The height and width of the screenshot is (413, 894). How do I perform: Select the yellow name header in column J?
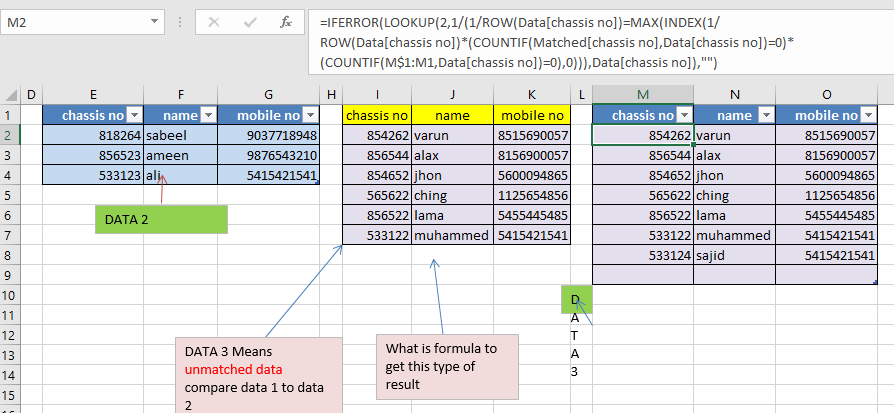click(x=453, y=116)
